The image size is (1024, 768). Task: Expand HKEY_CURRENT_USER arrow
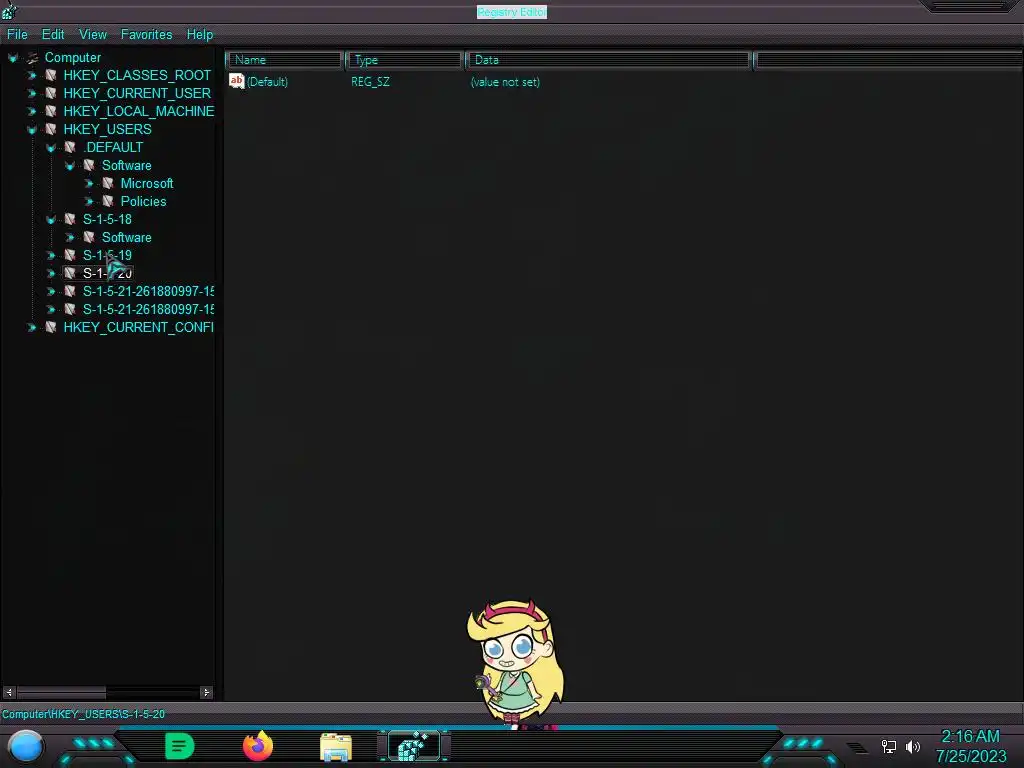coord(31,93)
